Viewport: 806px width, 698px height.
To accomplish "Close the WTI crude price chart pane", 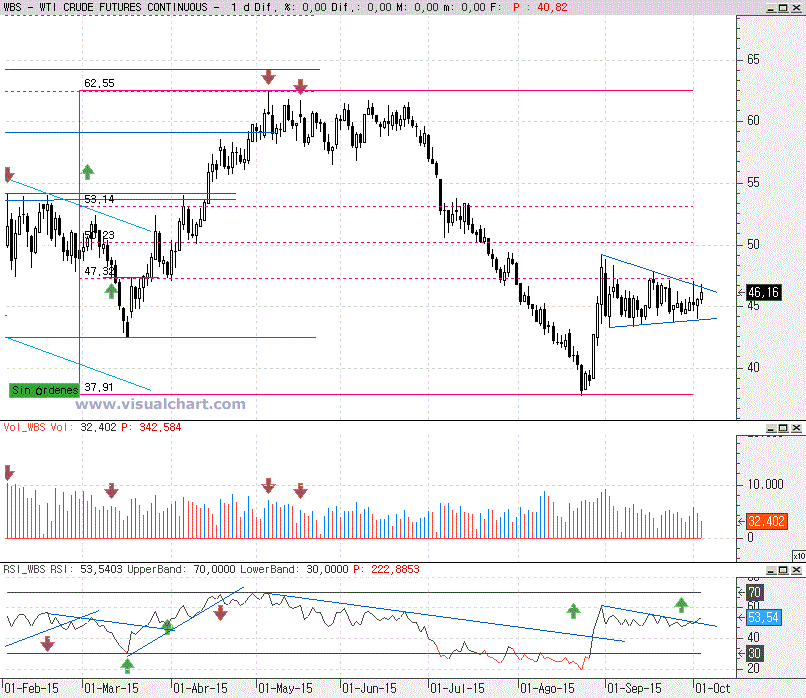I will (796, 8).
